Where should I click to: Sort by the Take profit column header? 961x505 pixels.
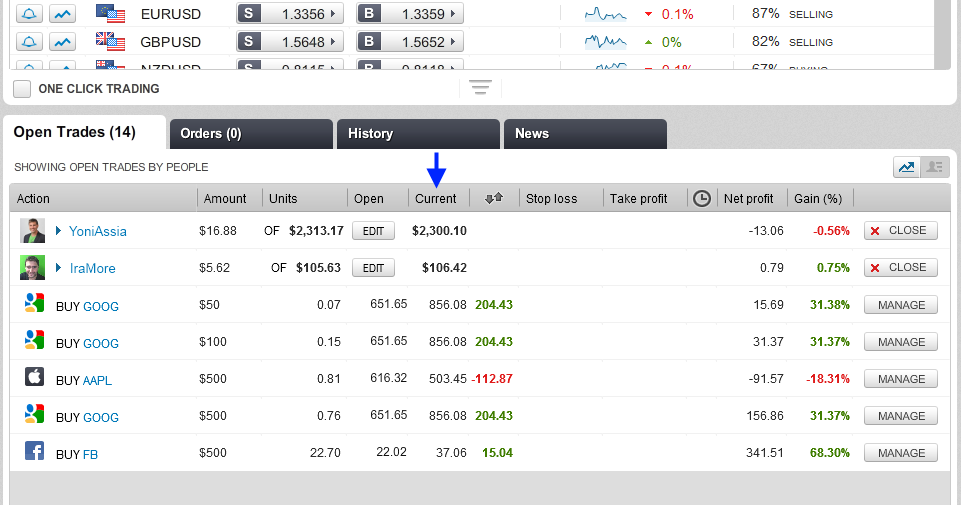click(x=638, y=199)
